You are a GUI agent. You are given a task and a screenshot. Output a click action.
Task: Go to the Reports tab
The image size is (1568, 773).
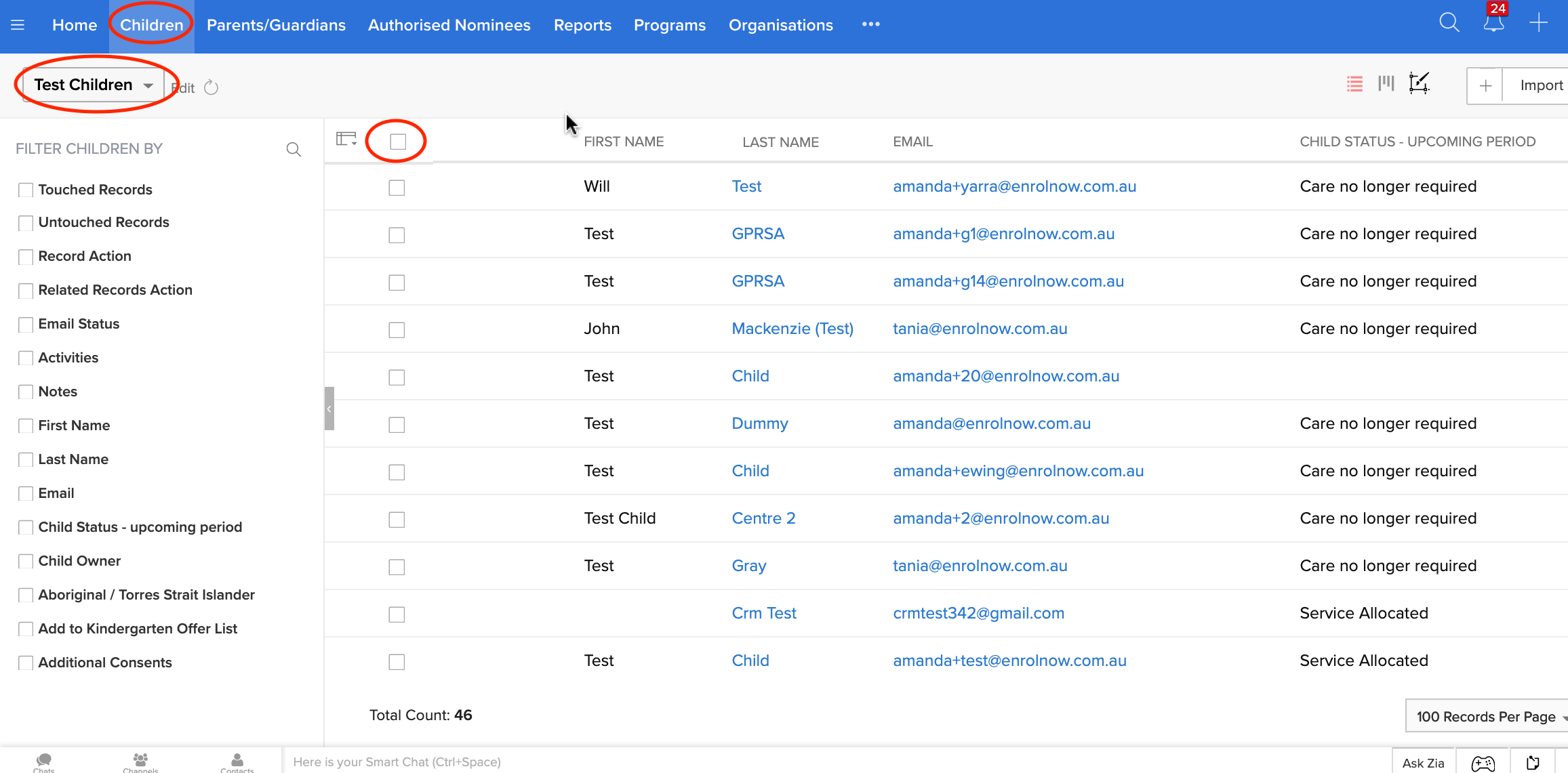click(582, 25)
